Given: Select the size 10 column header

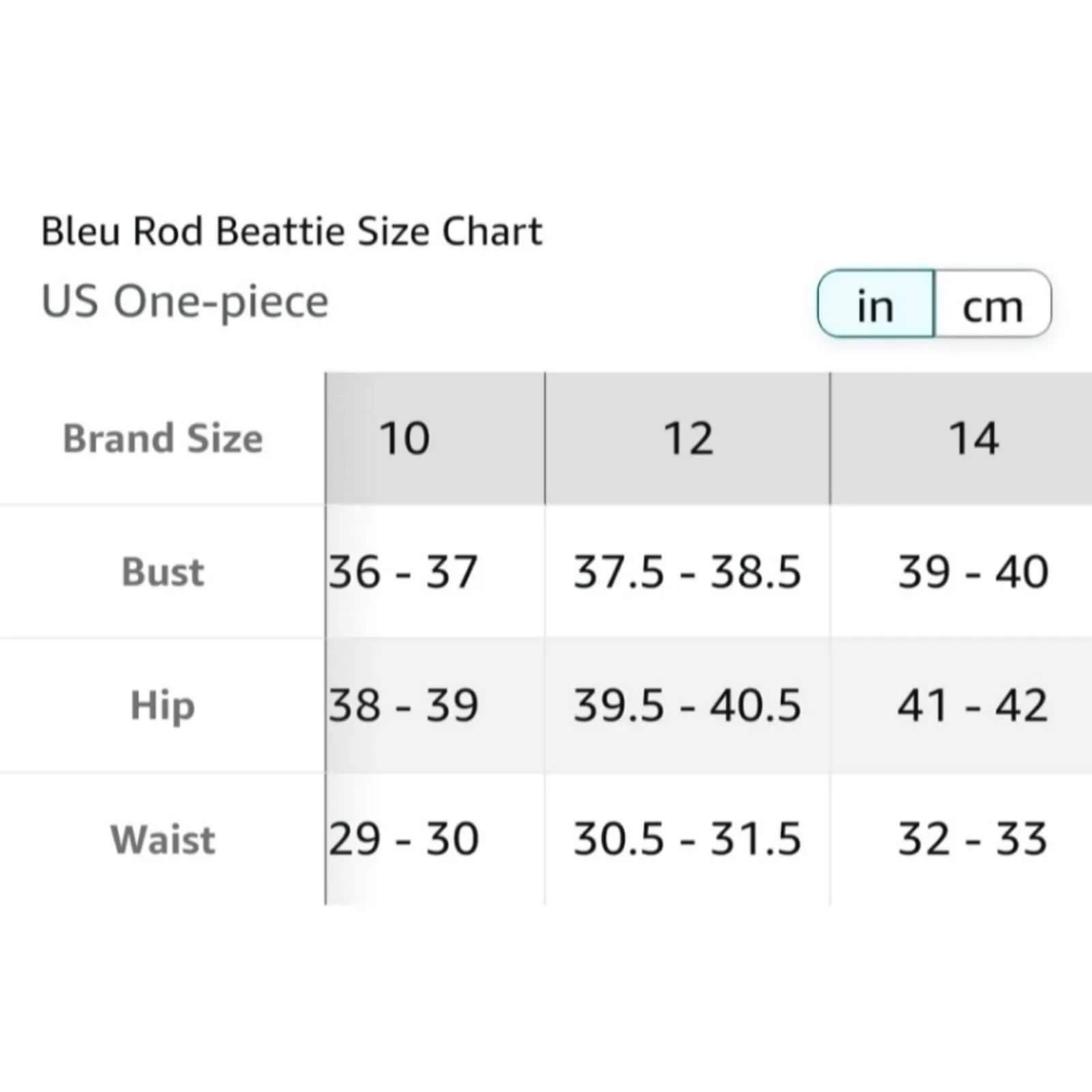Looking at the screenshot, I should 405,438.
